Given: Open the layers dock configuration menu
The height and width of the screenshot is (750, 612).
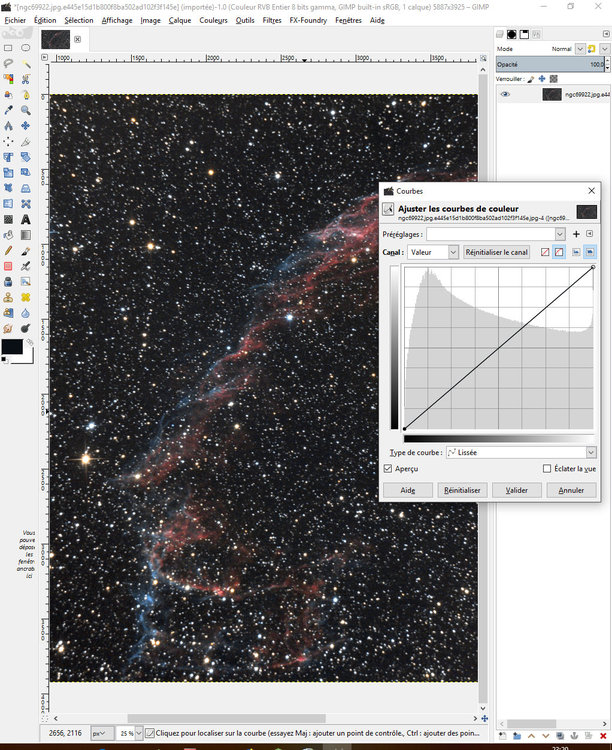Looking at the screenshot, I should tap(606, 34).
